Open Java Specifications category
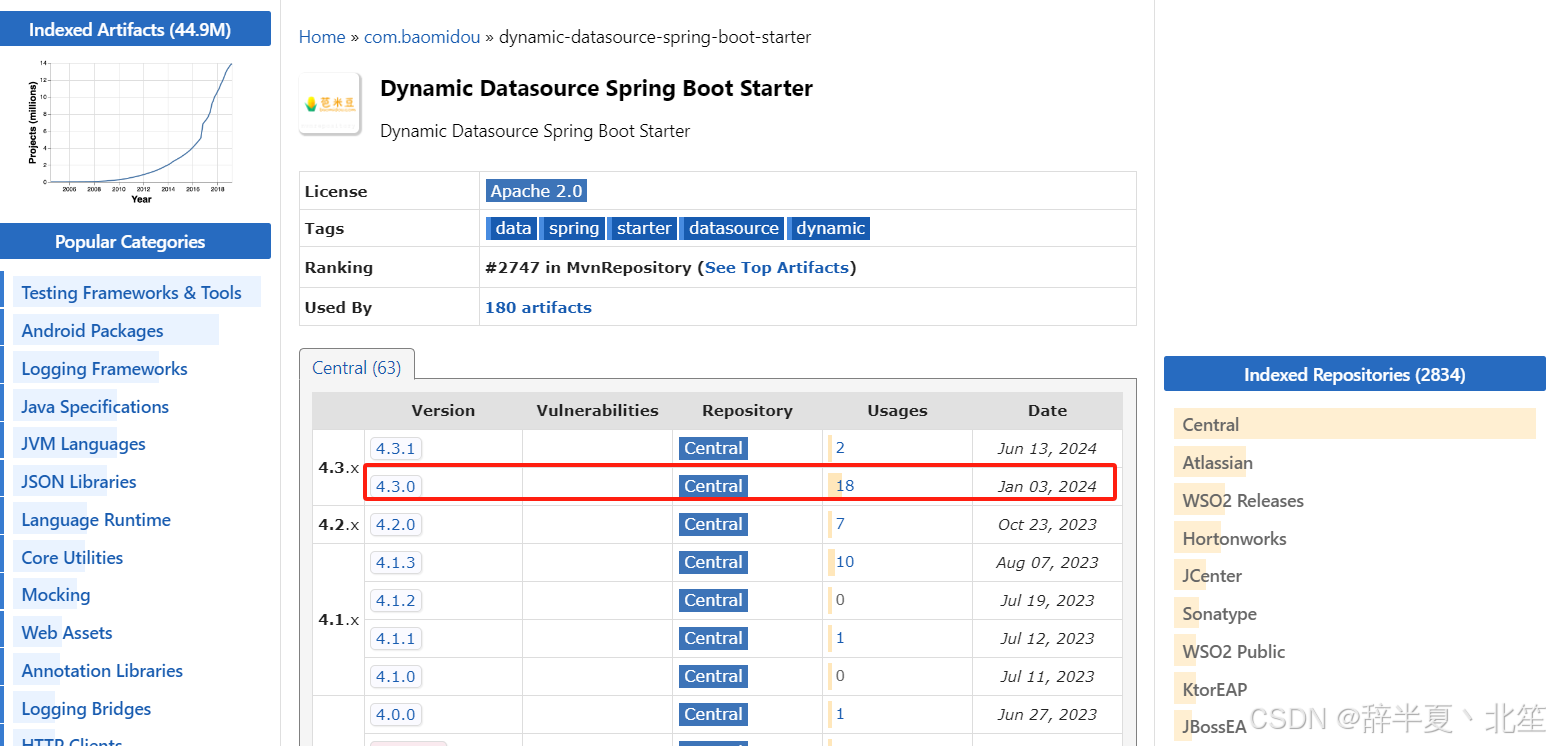Viewport: 1550px width, 746px height. tap(95, 407)
